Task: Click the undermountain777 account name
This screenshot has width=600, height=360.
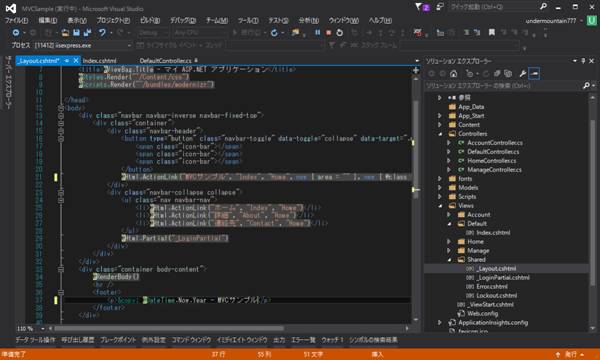Action: (551, 21)
